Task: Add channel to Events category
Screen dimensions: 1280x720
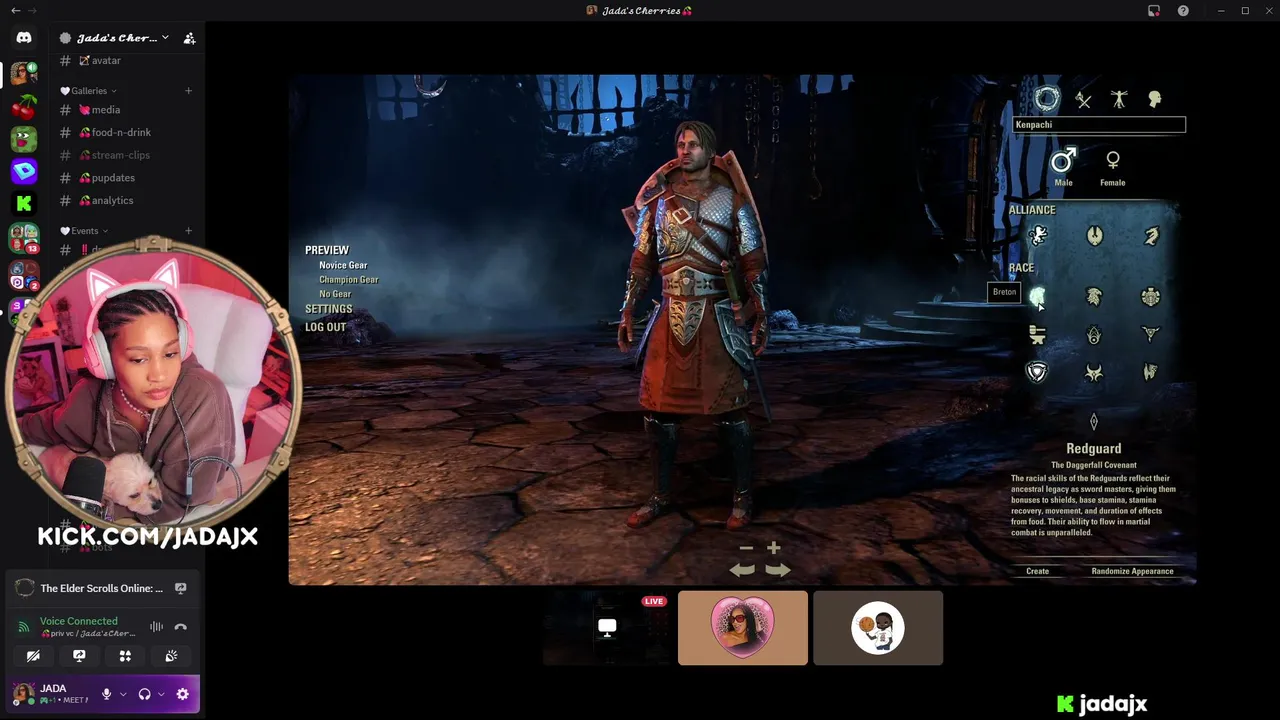Action: click(188, 231)
